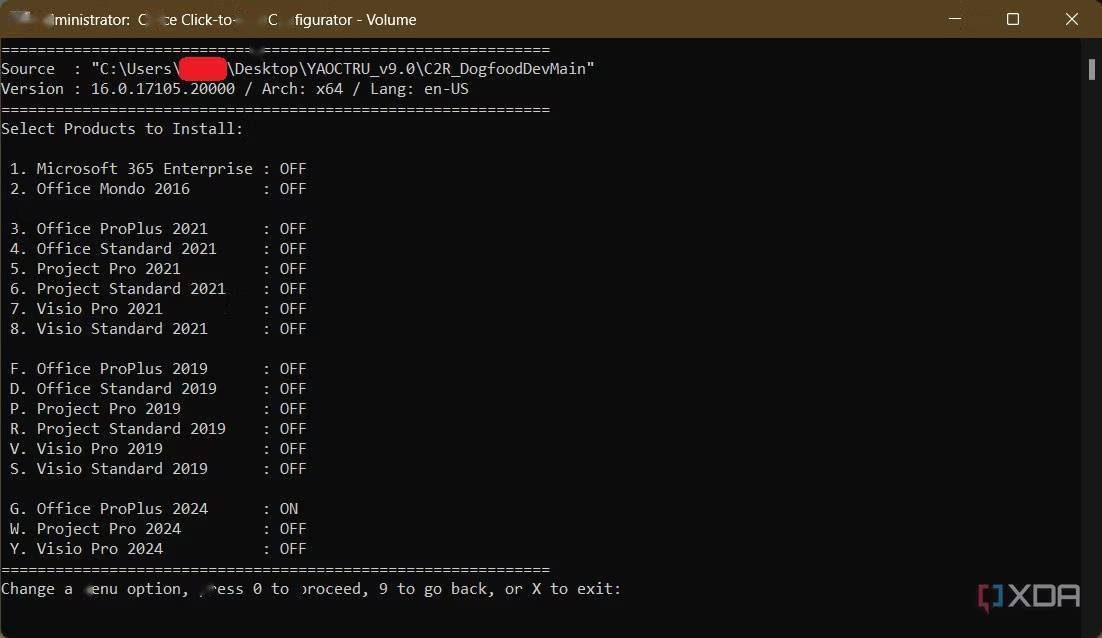1102x638 pixels.
Task: Click the Source path text line
Action: point(298,69)
